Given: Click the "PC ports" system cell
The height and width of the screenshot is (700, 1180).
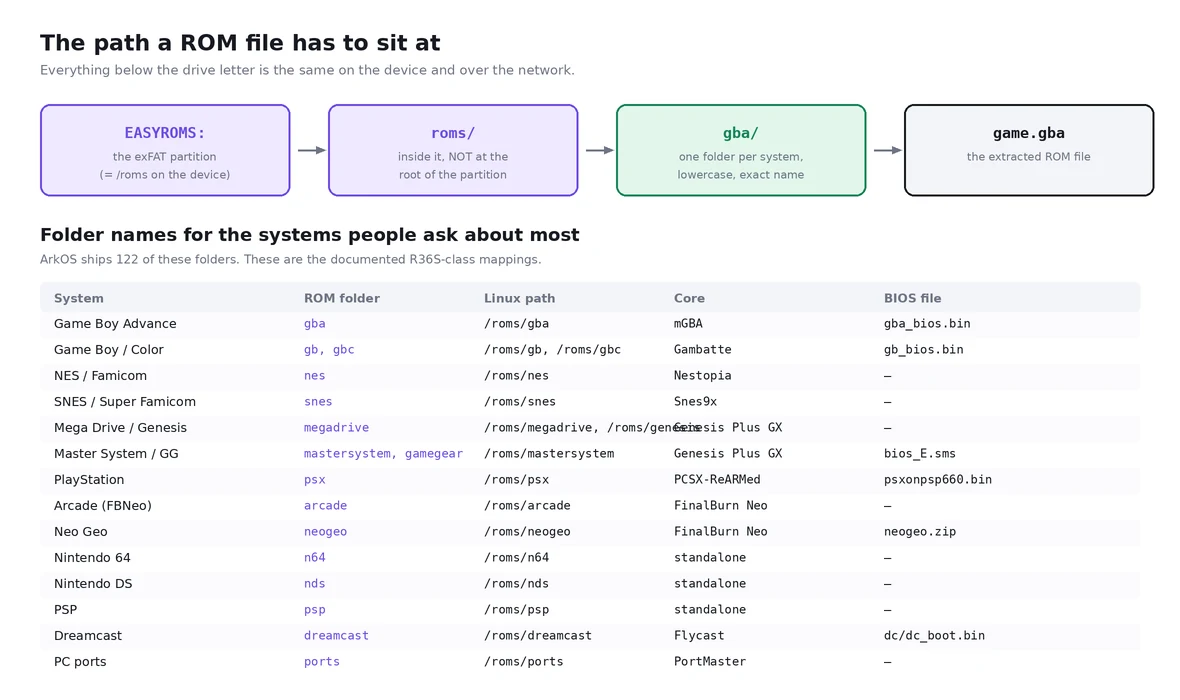Looking at the screenshot, I should (80, 662).
